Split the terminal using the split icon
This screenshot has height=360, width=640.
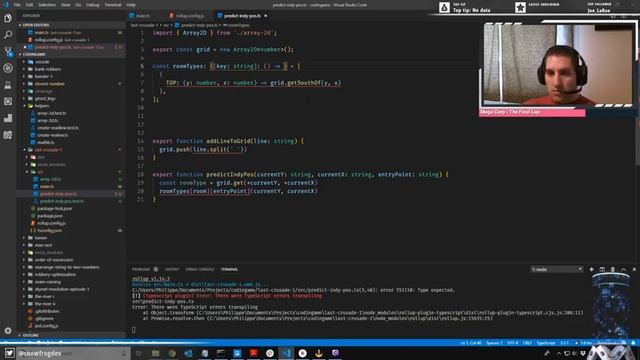point(602,269)
